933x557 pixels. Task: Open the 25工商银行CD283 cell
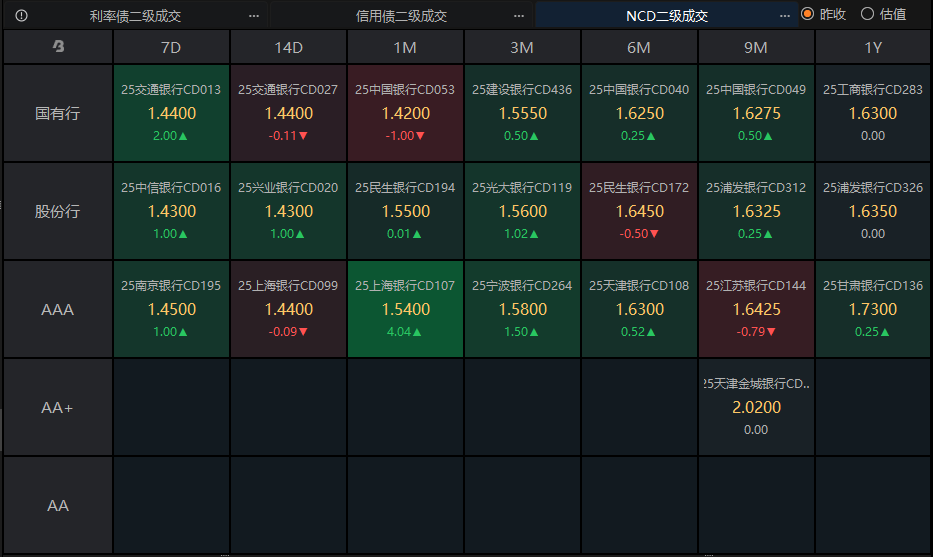tap(873, 113)
